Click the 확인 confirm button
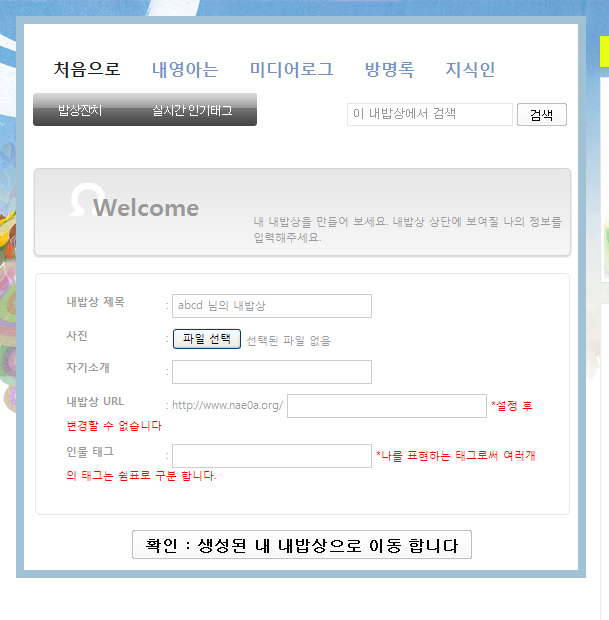Screen dimensions: 609x620 302,544
